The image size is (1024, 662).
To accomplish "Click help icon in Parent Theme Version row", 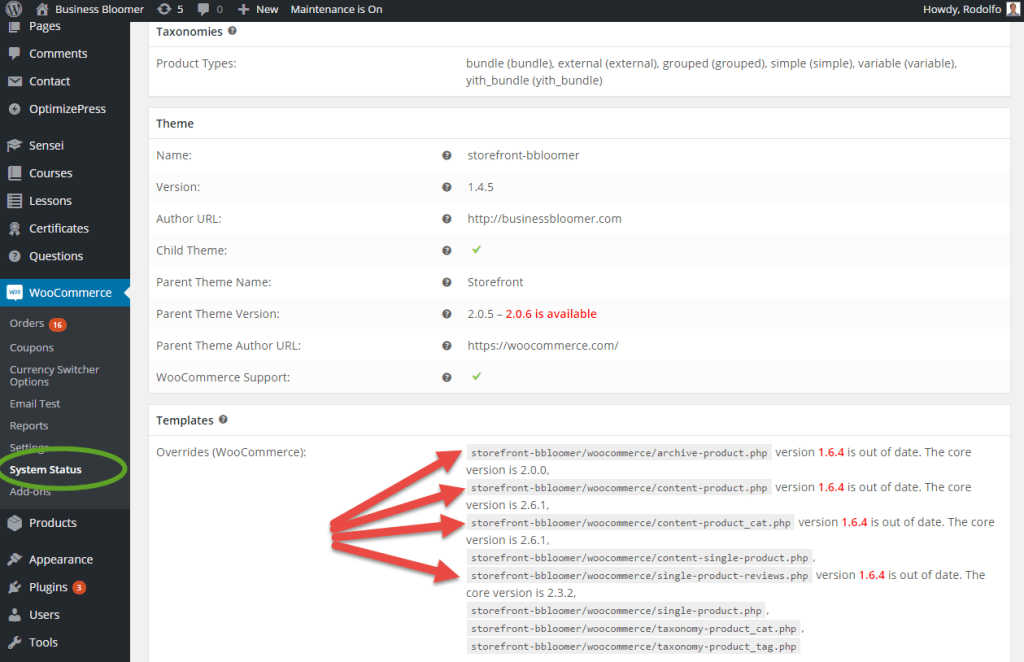I will click(447, 314).
